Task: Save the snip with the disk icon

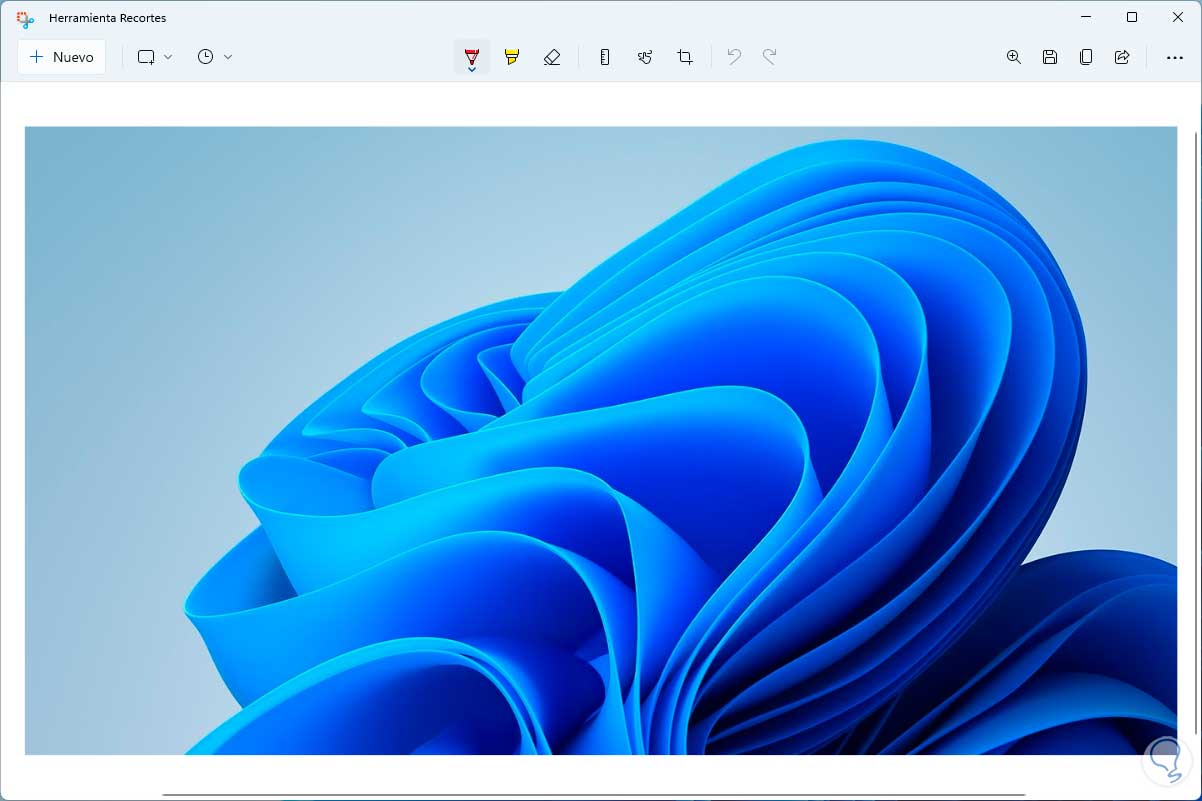Action: [1050, 57]
